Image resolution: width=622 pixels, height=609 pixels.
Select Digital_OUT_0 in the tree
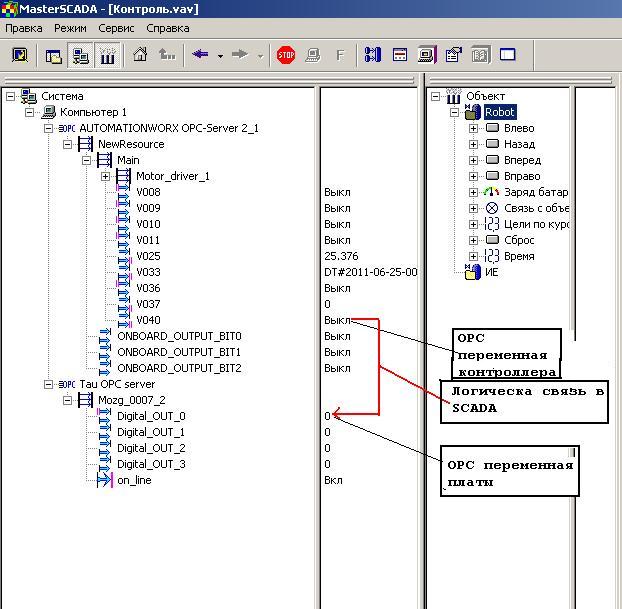(151, 416)
